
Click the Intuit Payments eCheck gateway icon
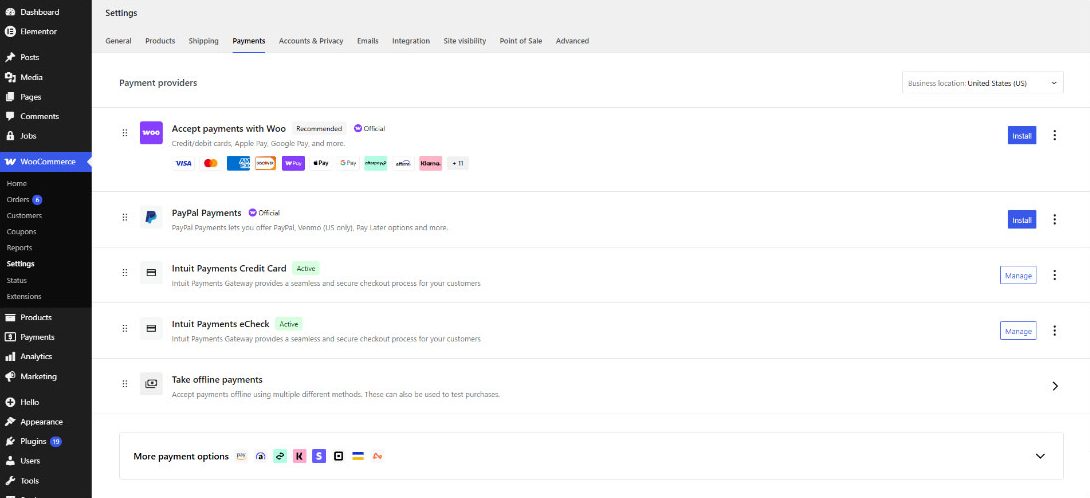[x=151, y=328]
